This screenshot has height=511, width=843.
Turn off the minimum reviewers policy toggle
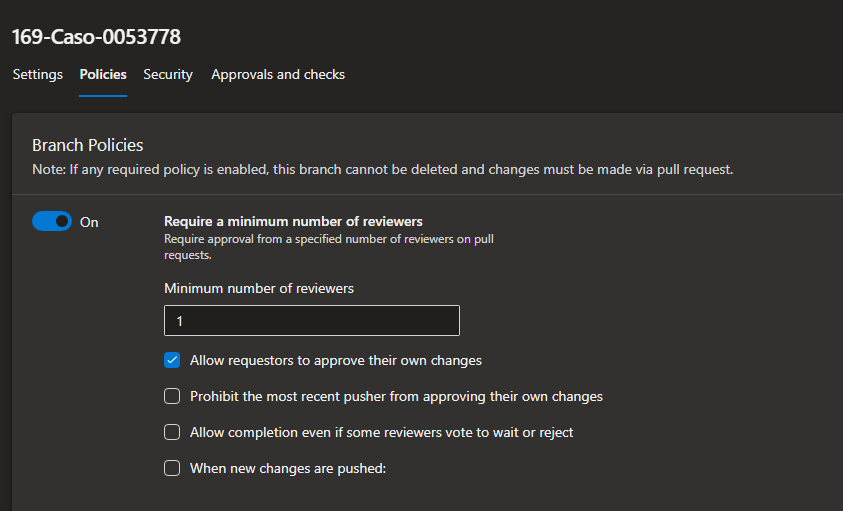[x=52, y=222]
